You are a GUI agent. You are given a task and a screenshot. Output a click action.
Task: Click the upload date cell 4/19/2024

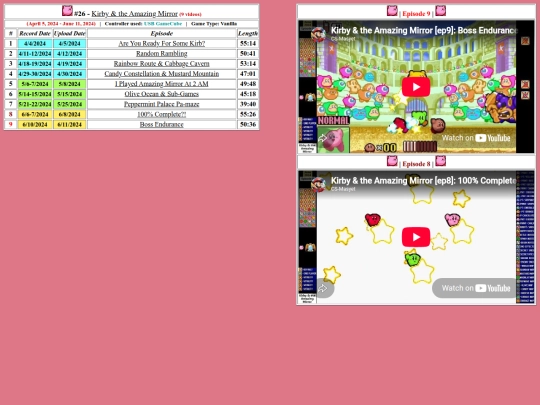click(x=70, y=64)
